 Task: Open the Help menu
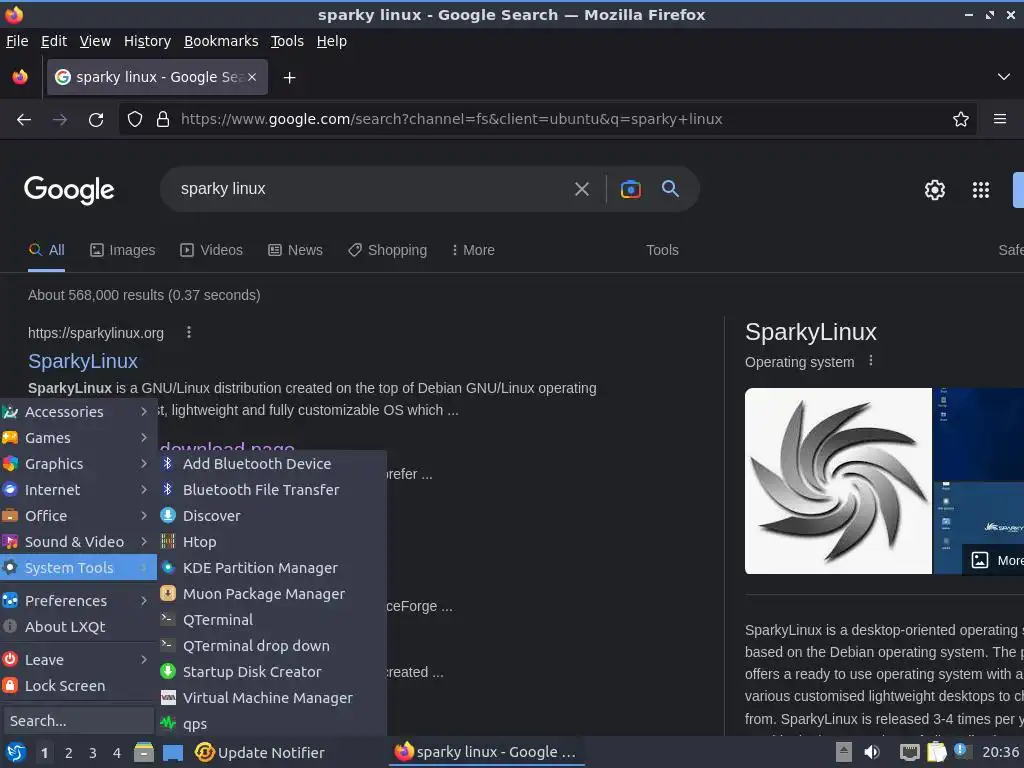(x=332, y=41)
